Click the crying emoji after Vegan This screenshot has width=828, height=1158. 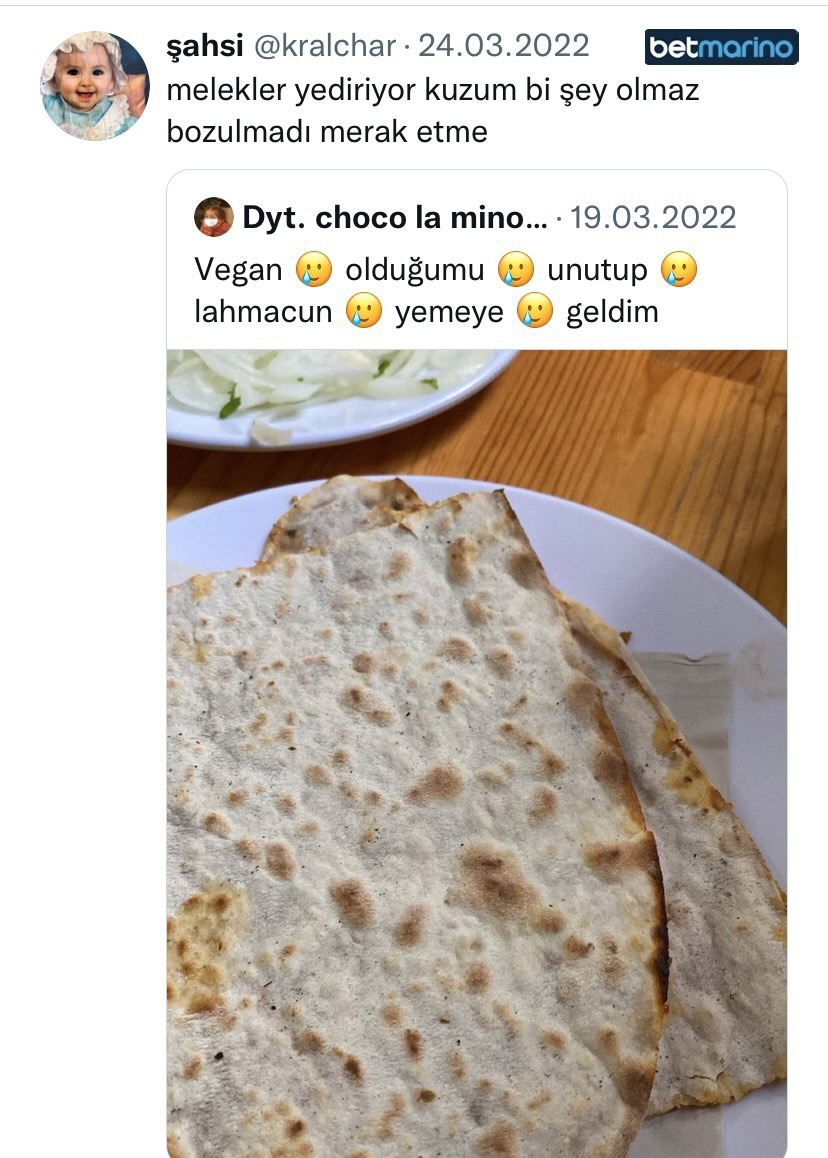(x=314, y=270)
